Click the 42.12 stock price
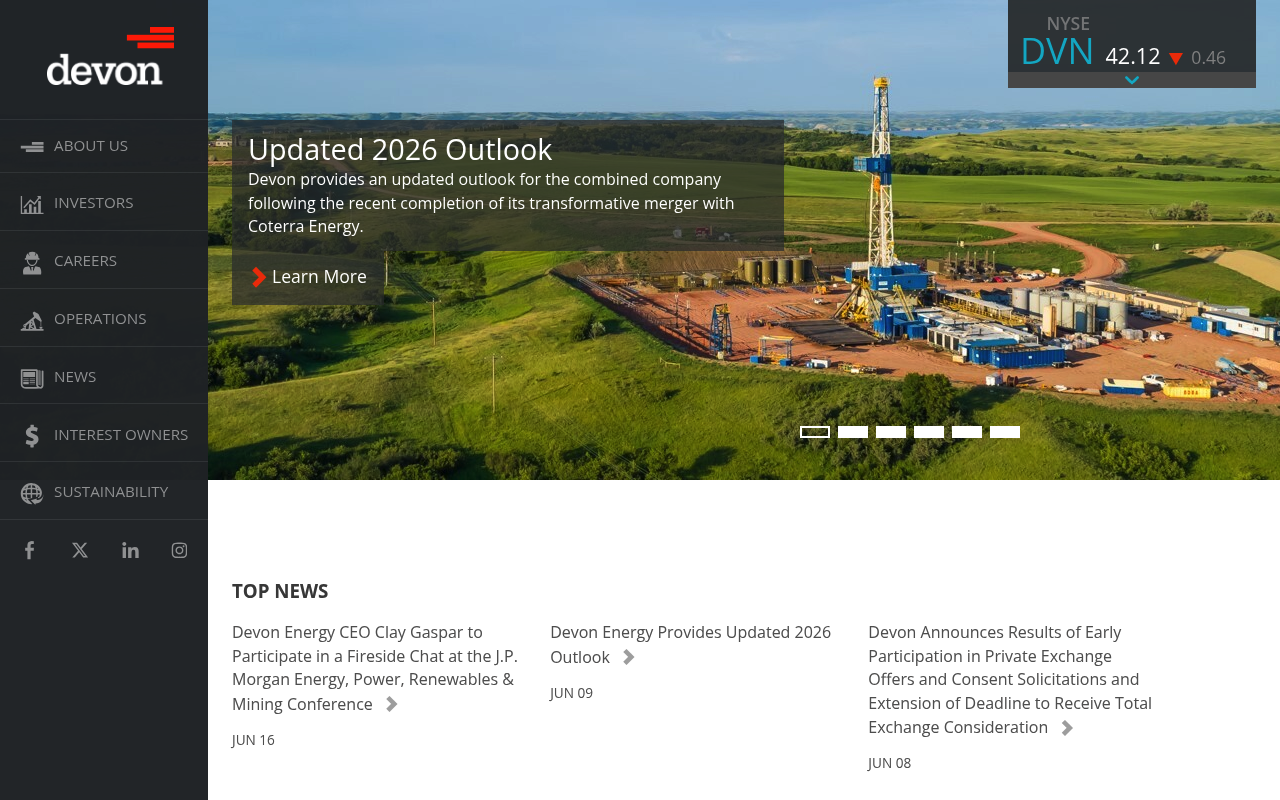This screenshot has height=800, width=1280. click(1133, 57)
